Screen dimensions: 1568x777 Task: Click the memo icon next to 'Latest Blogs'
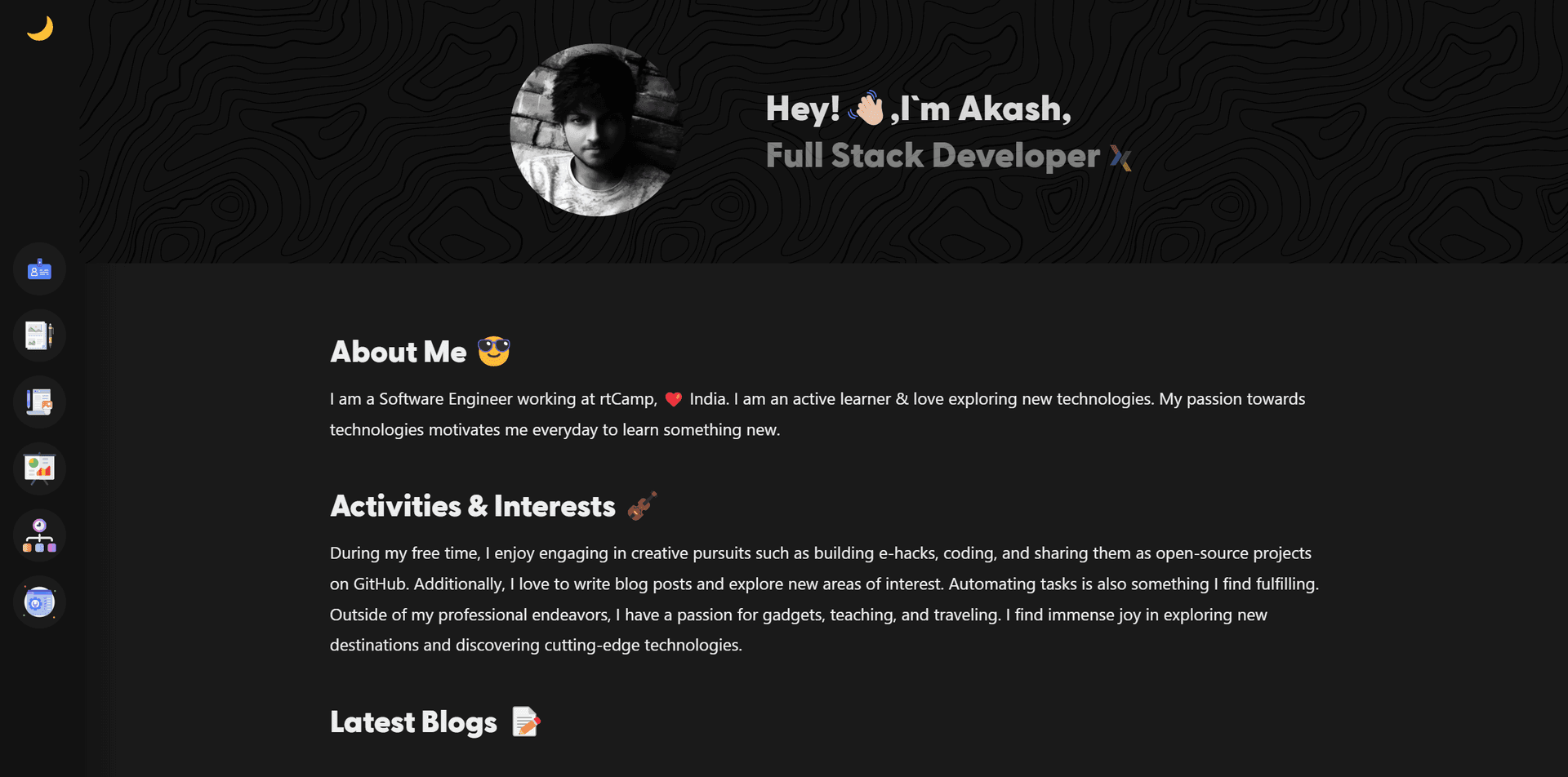(527, 721)
